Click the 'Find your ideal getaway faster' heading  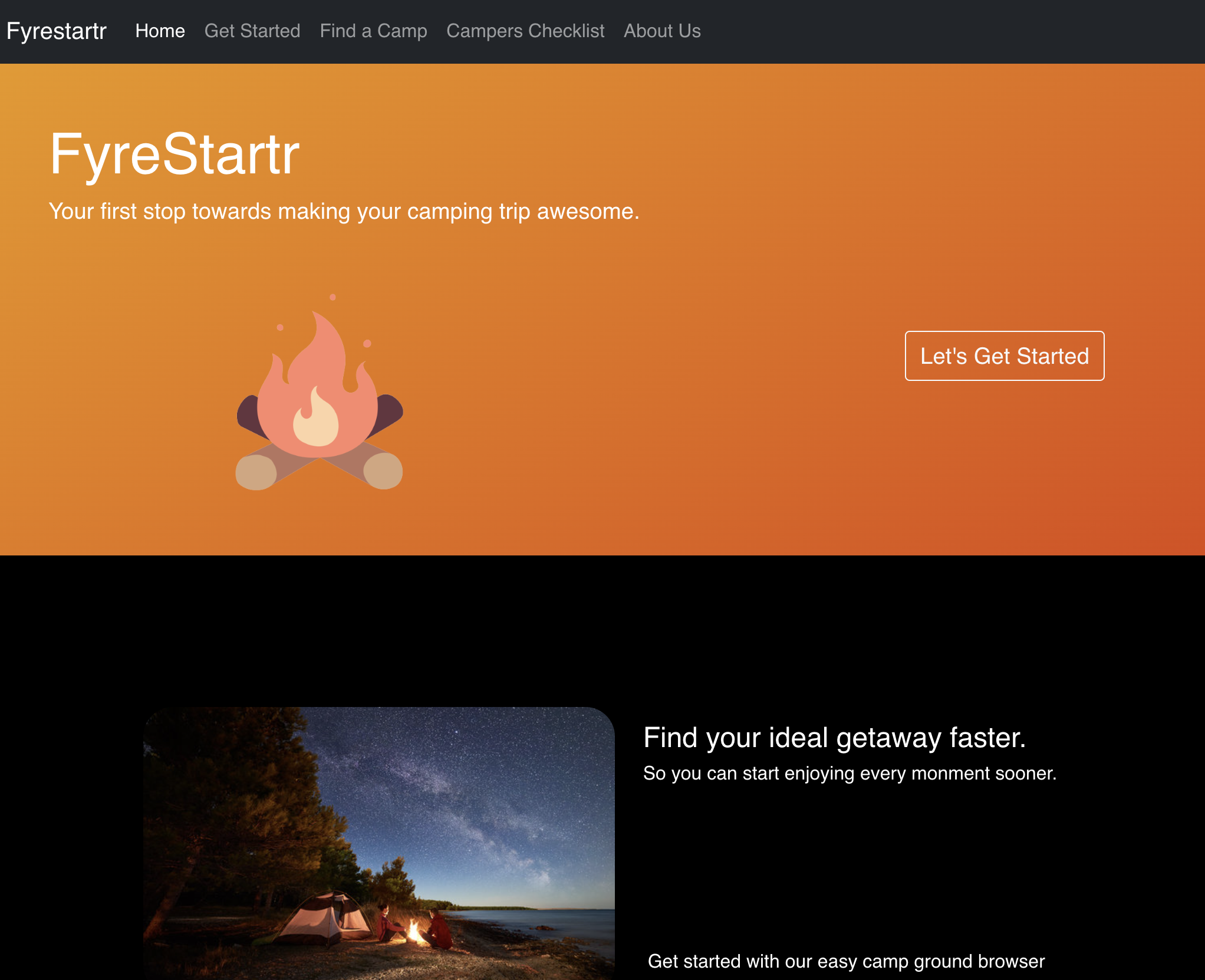coord(834,738)
